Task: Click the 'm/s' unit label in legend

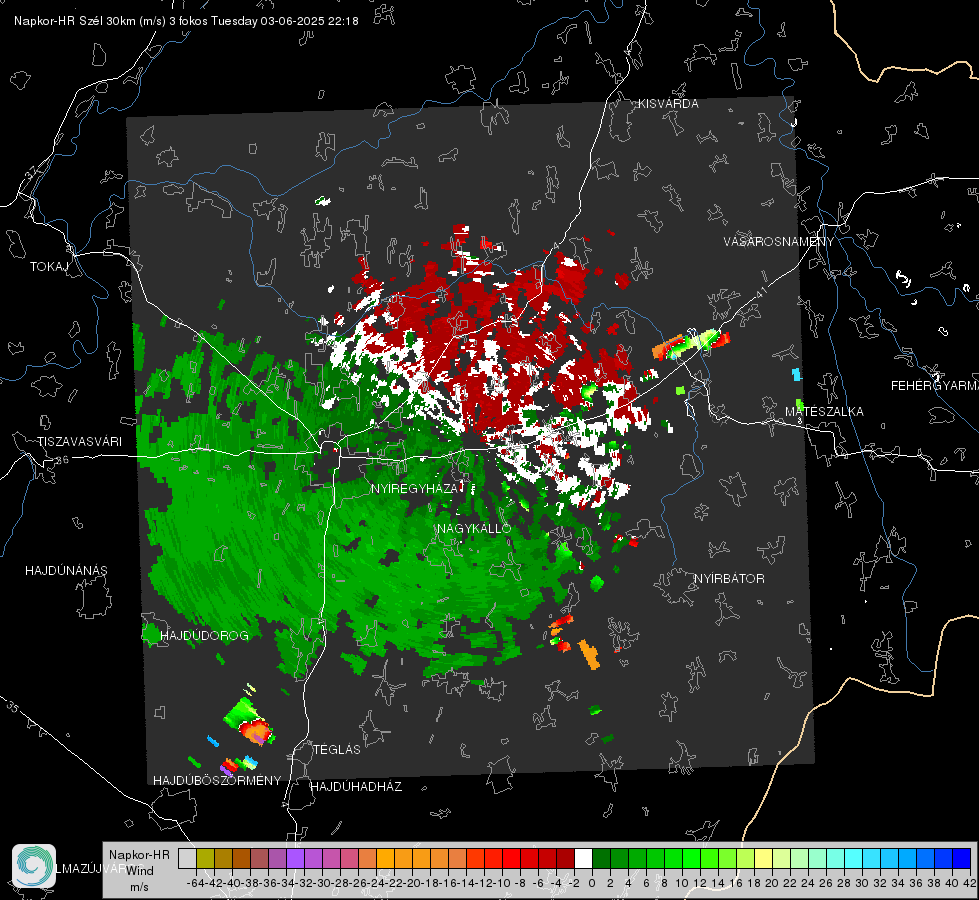Action: pyautogui.click(x=139, y=887)
